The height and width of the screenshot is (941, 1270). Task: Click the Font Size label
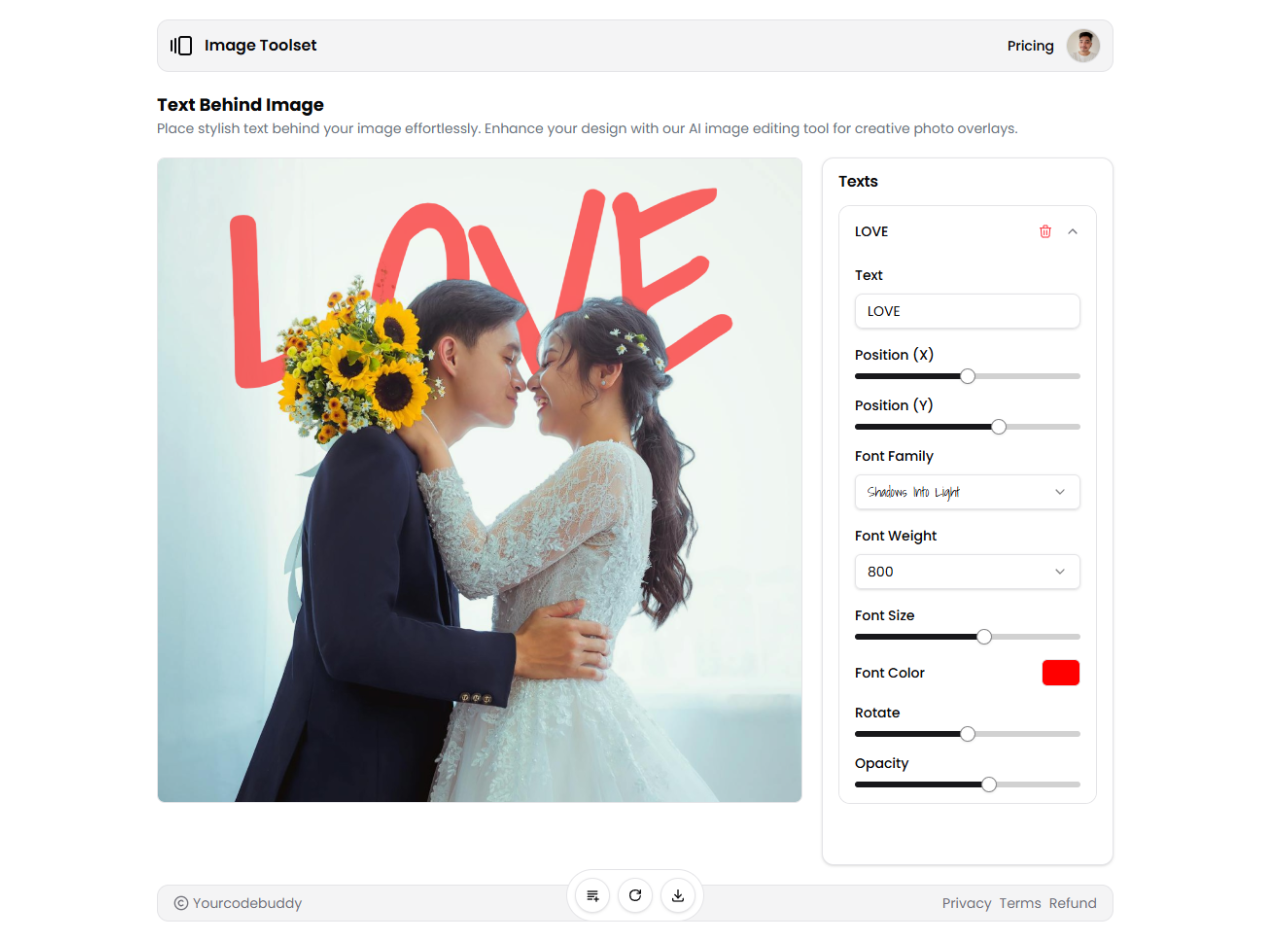coord(885,615)
